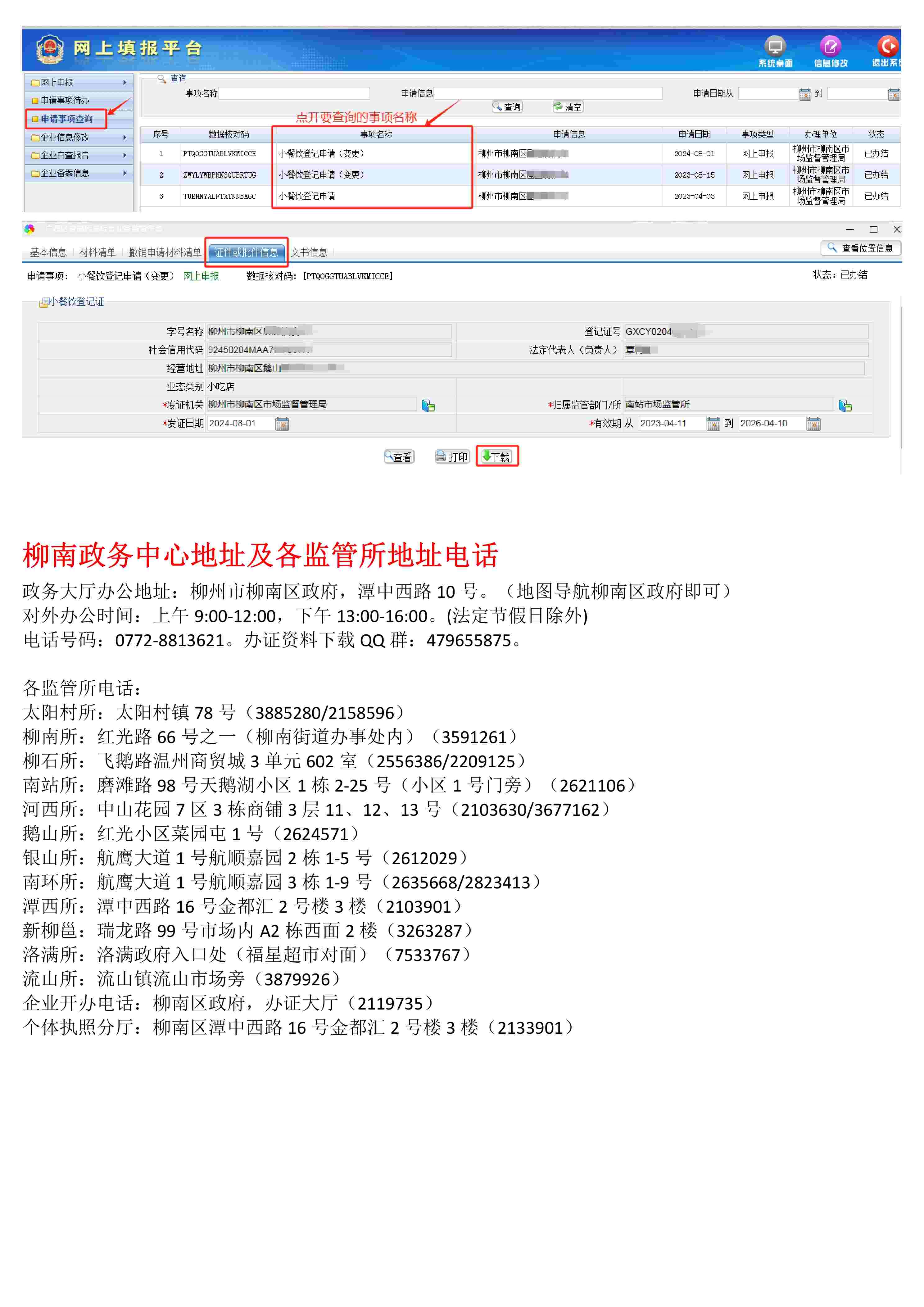Viewport: 924px width, 1307px height.
Task: Click code PTQOGGTUABLVKMICCE in table
Action: tap(219, 154)
